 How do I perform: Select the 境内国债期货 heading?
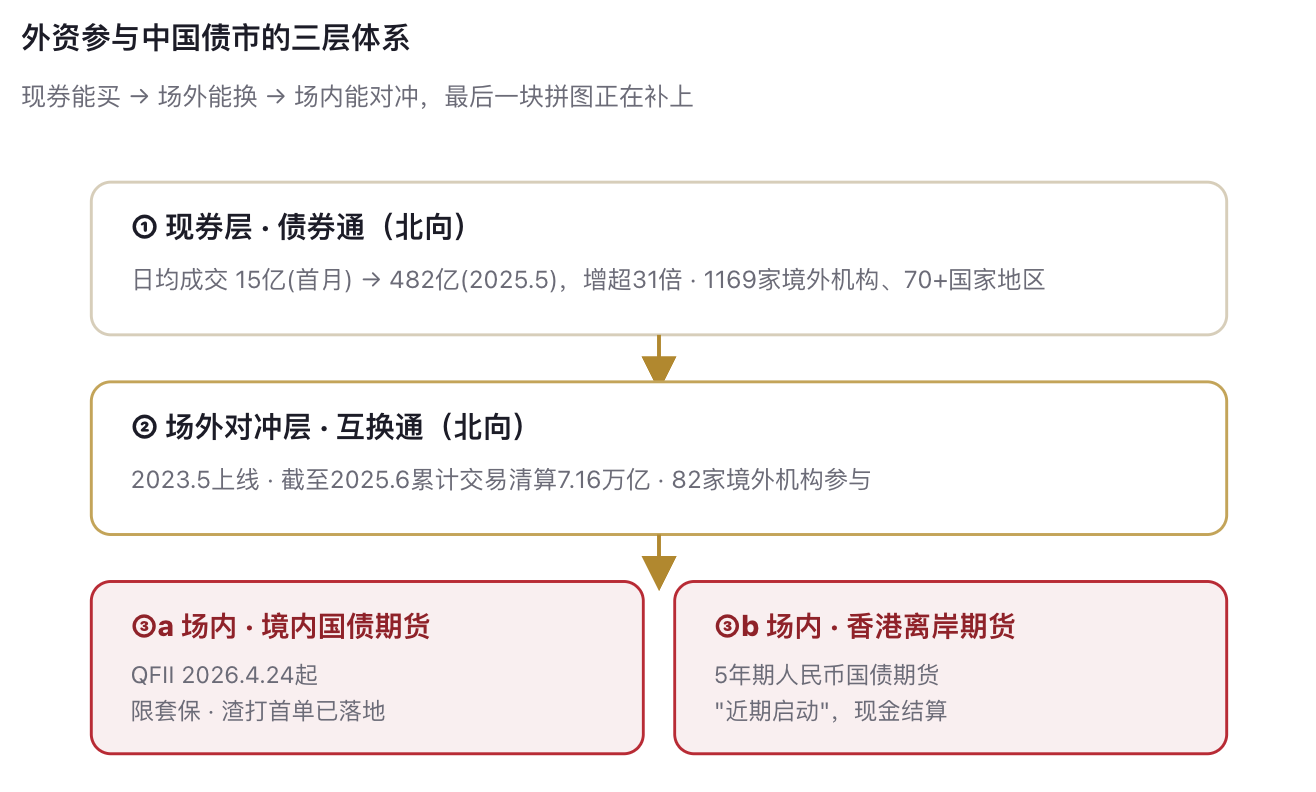[x=346, y=627]
